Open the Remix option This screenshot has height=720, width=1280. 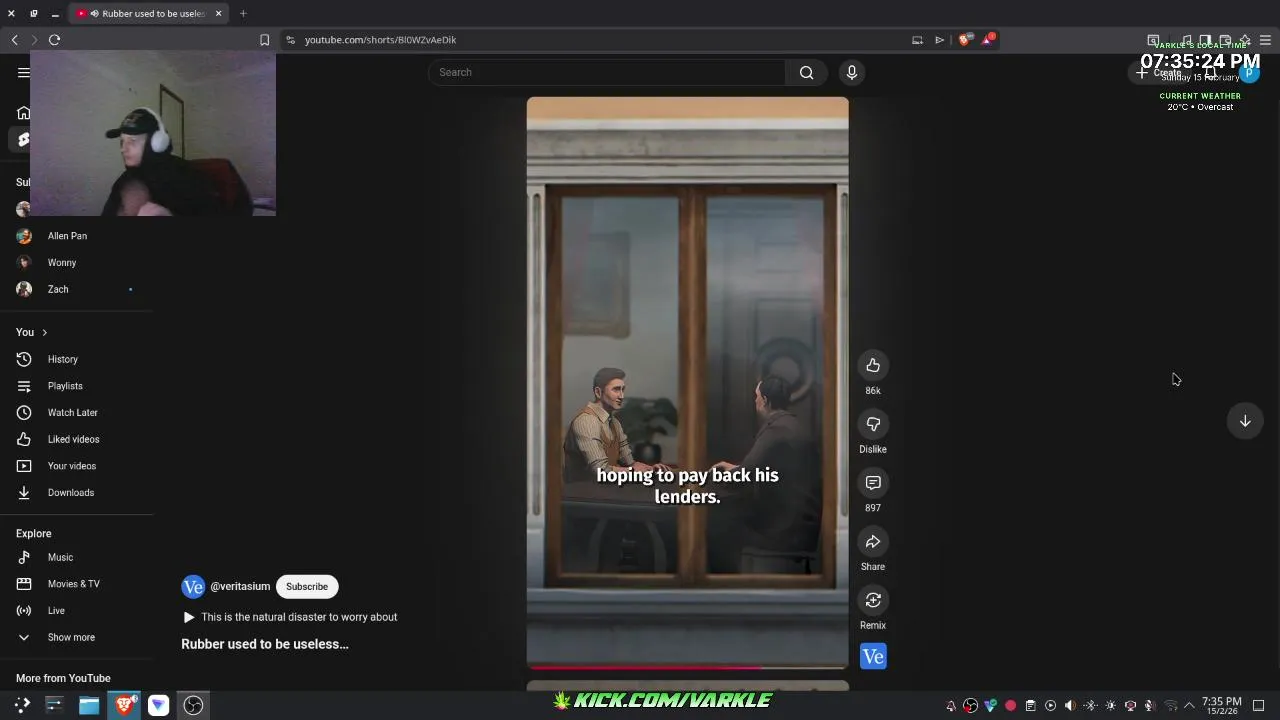873,600
